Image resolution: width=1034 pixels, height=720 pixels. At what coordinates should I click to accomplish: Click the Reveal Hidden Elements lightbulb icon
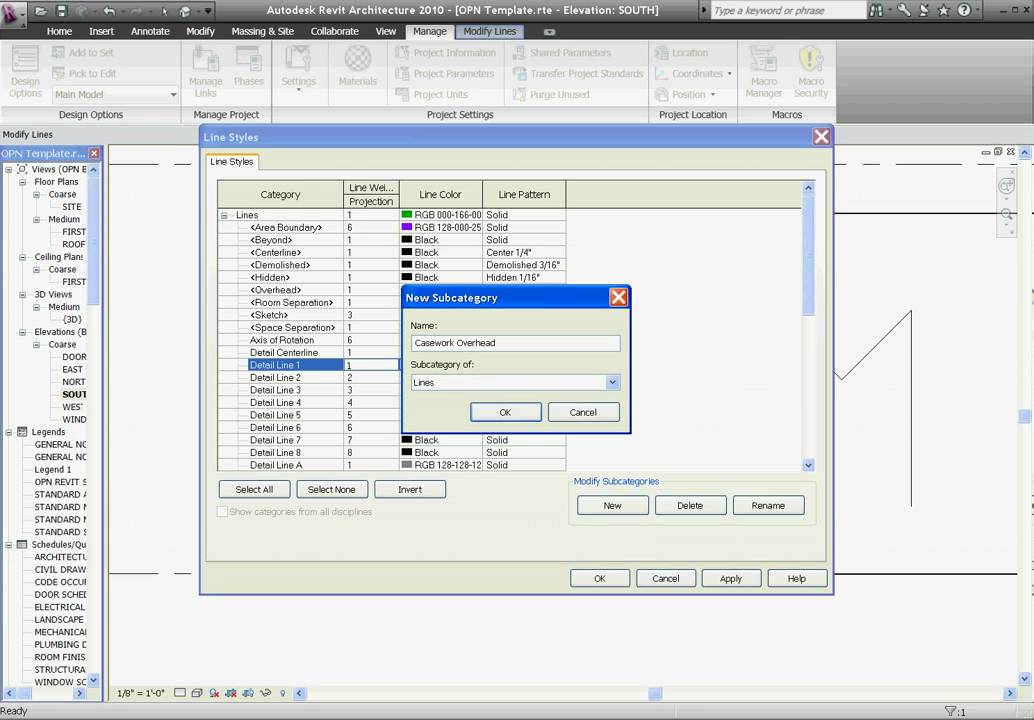point(283,693)
